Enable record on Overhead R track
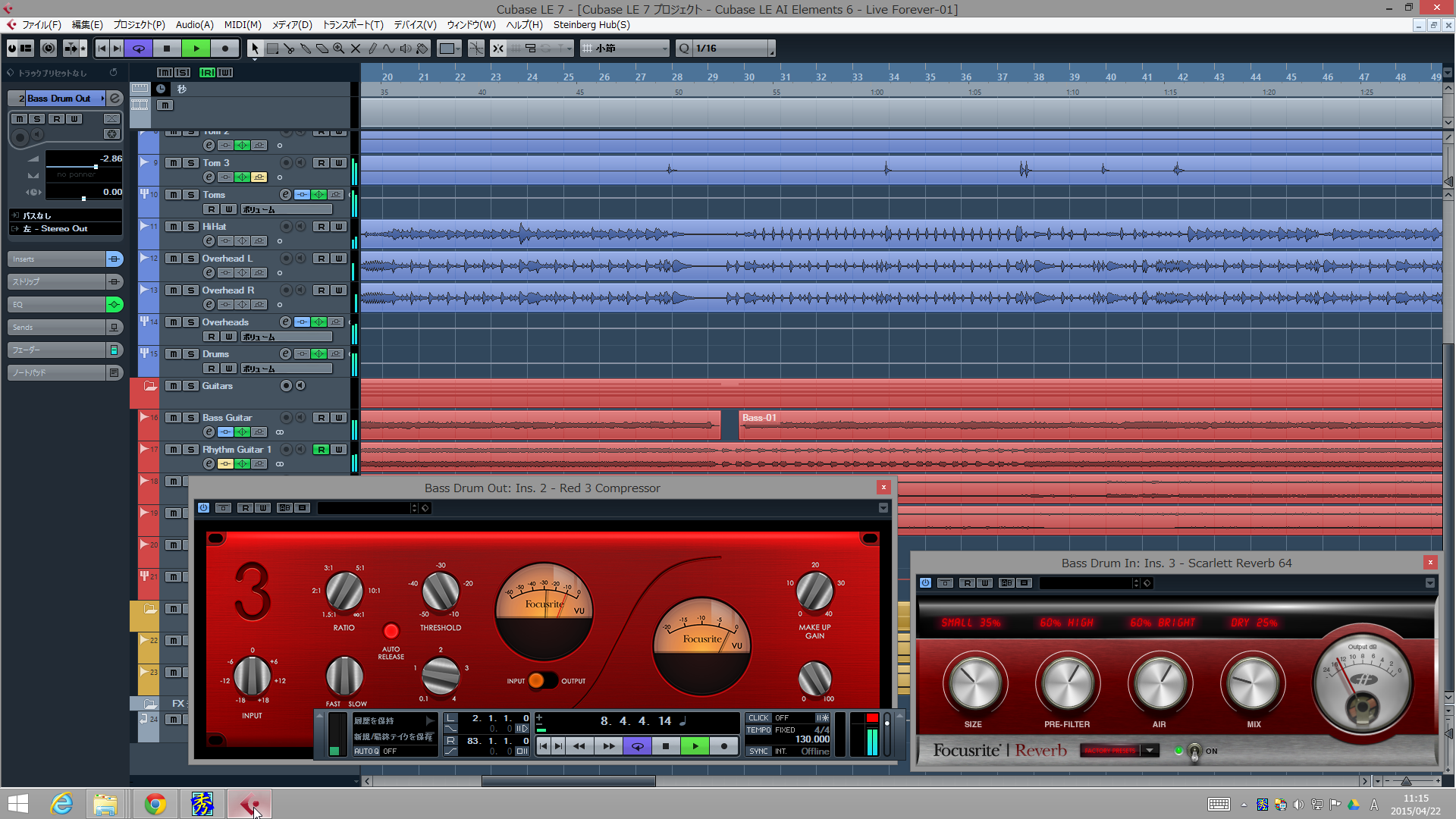This screenshot has width=1456, height=819. coord(286,290)
